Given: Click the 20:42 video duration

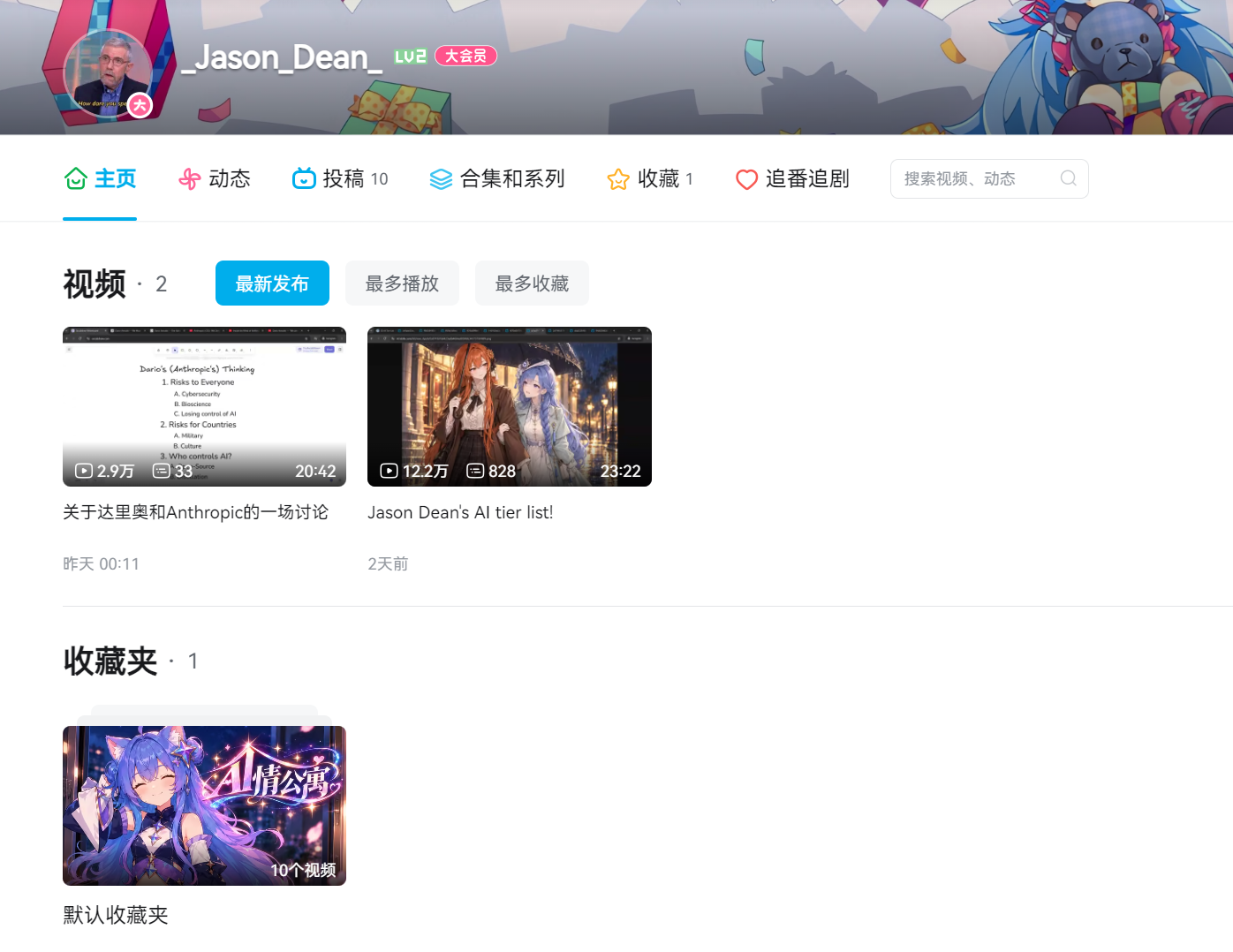Looking at the screenshot, I should [315, 471].
